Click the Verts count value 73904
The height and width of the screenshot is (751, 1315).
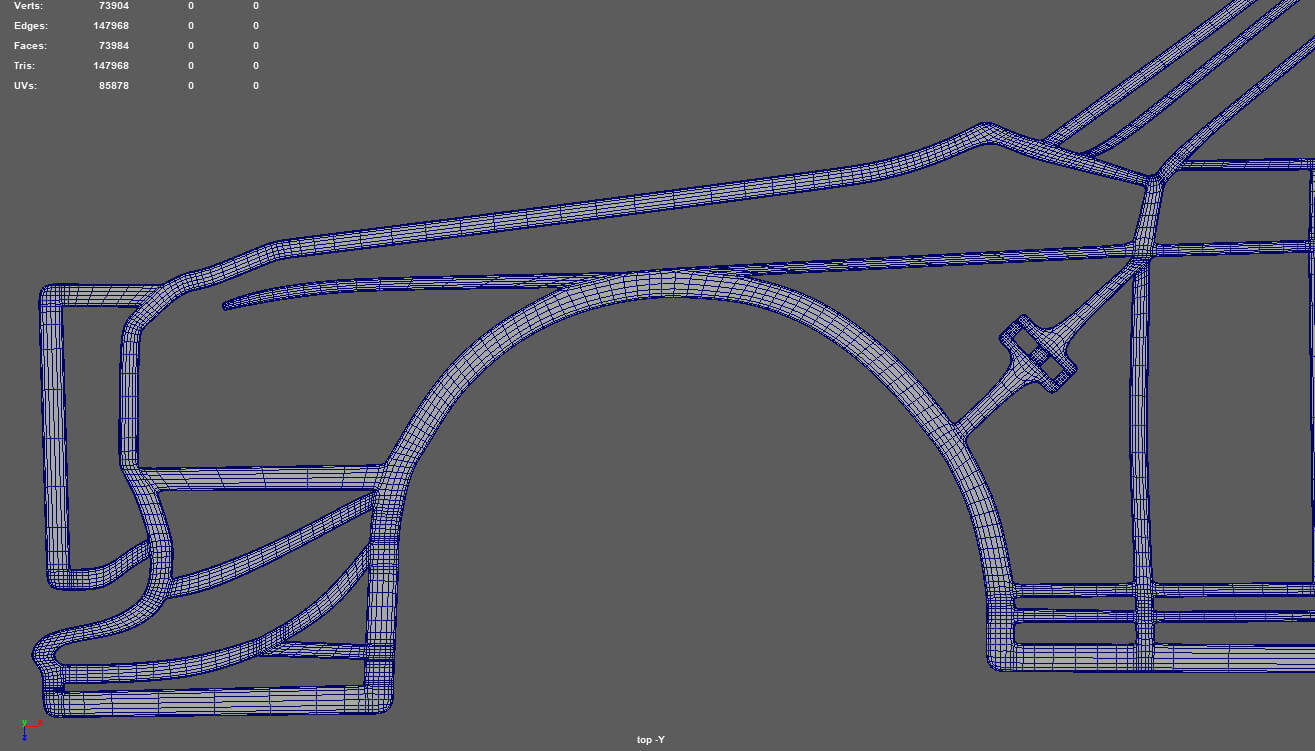click(113, 6)
